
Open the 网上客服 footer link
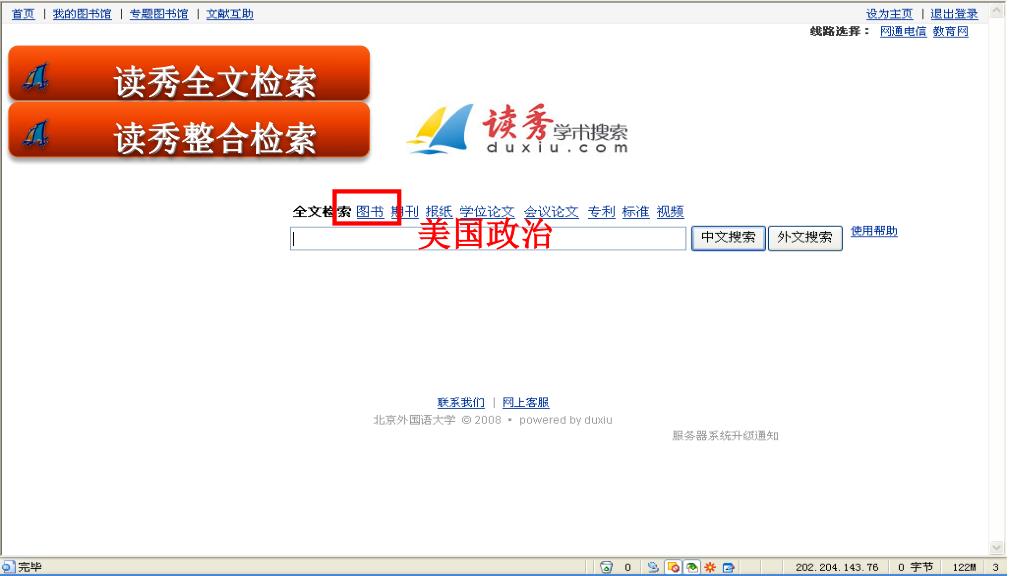526,402
